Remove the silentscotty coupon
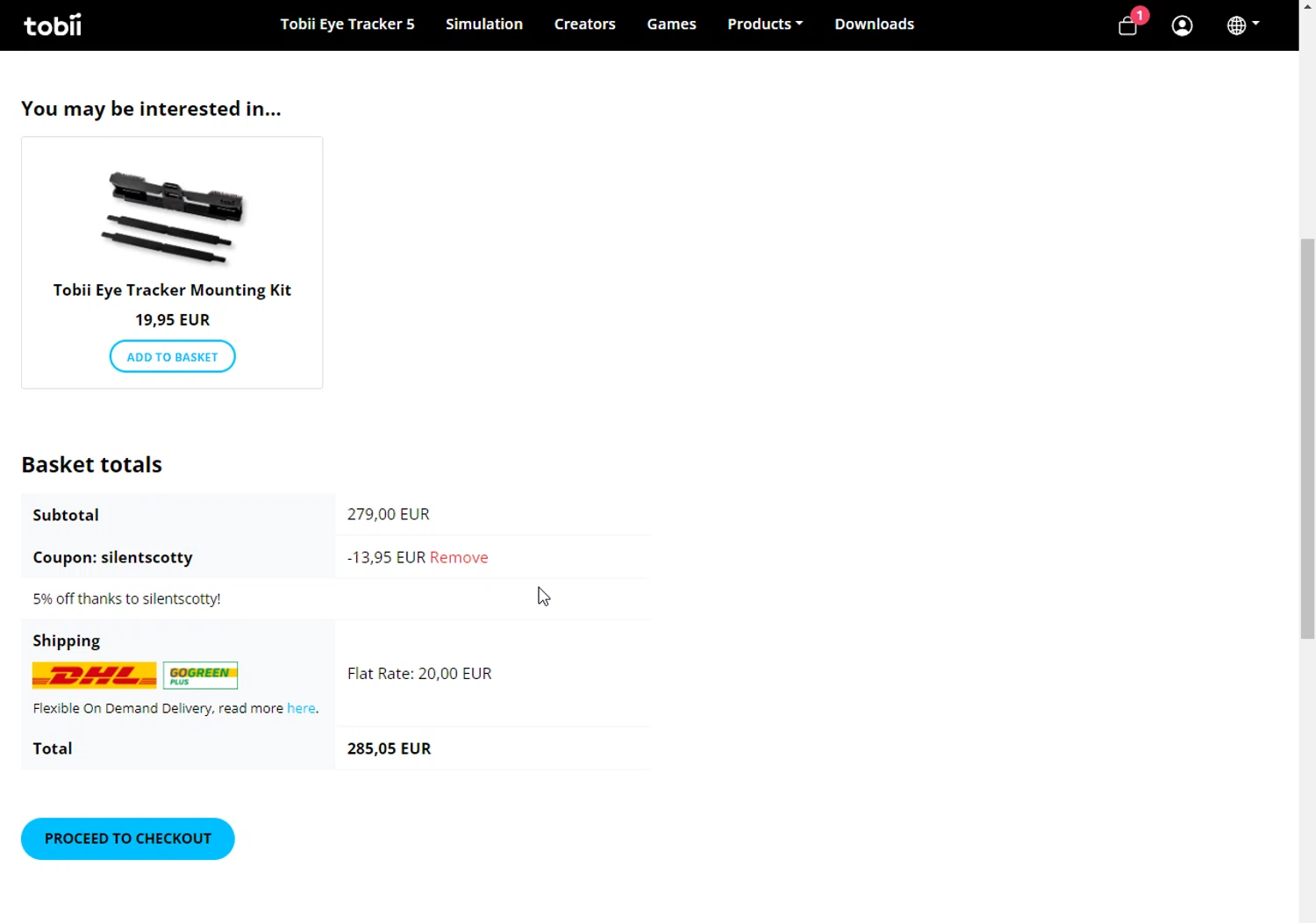The width and height of the screenshot is (1316, 923). [459, 557]
